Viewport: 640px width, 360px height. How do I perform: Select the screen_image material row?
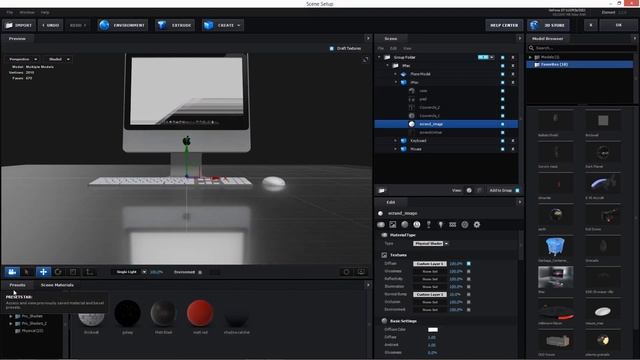click(446, 124)
